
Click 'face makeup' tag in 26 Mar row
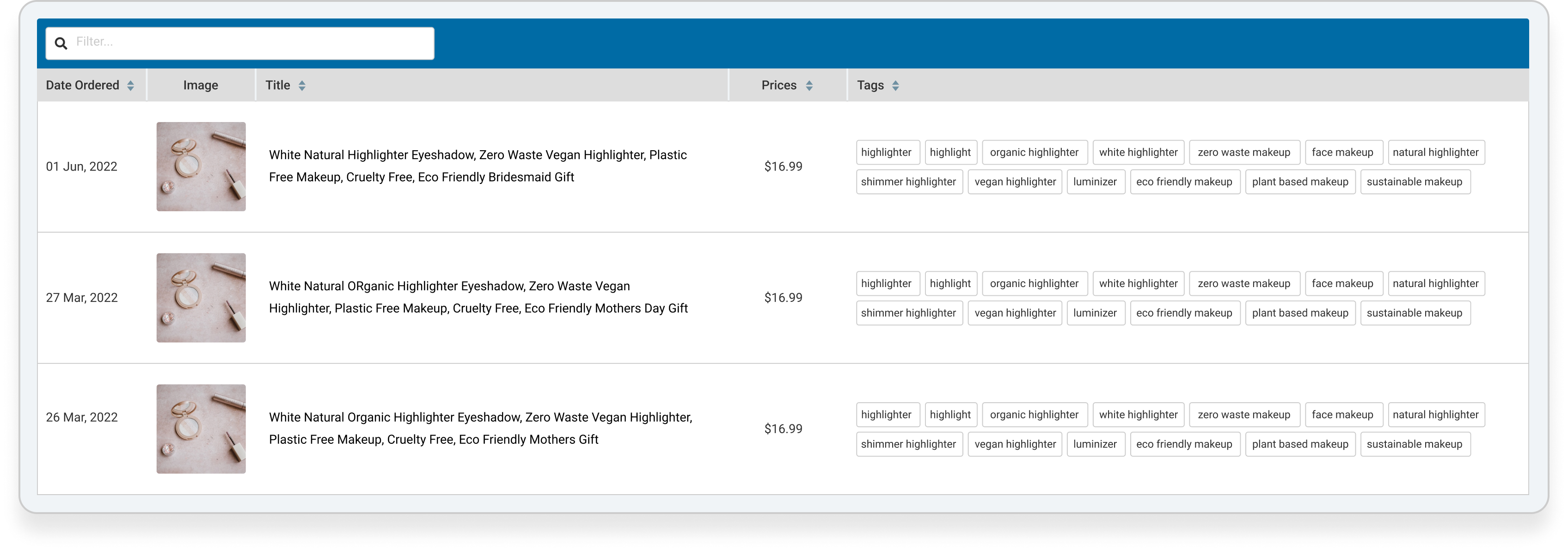point(1343,415)
